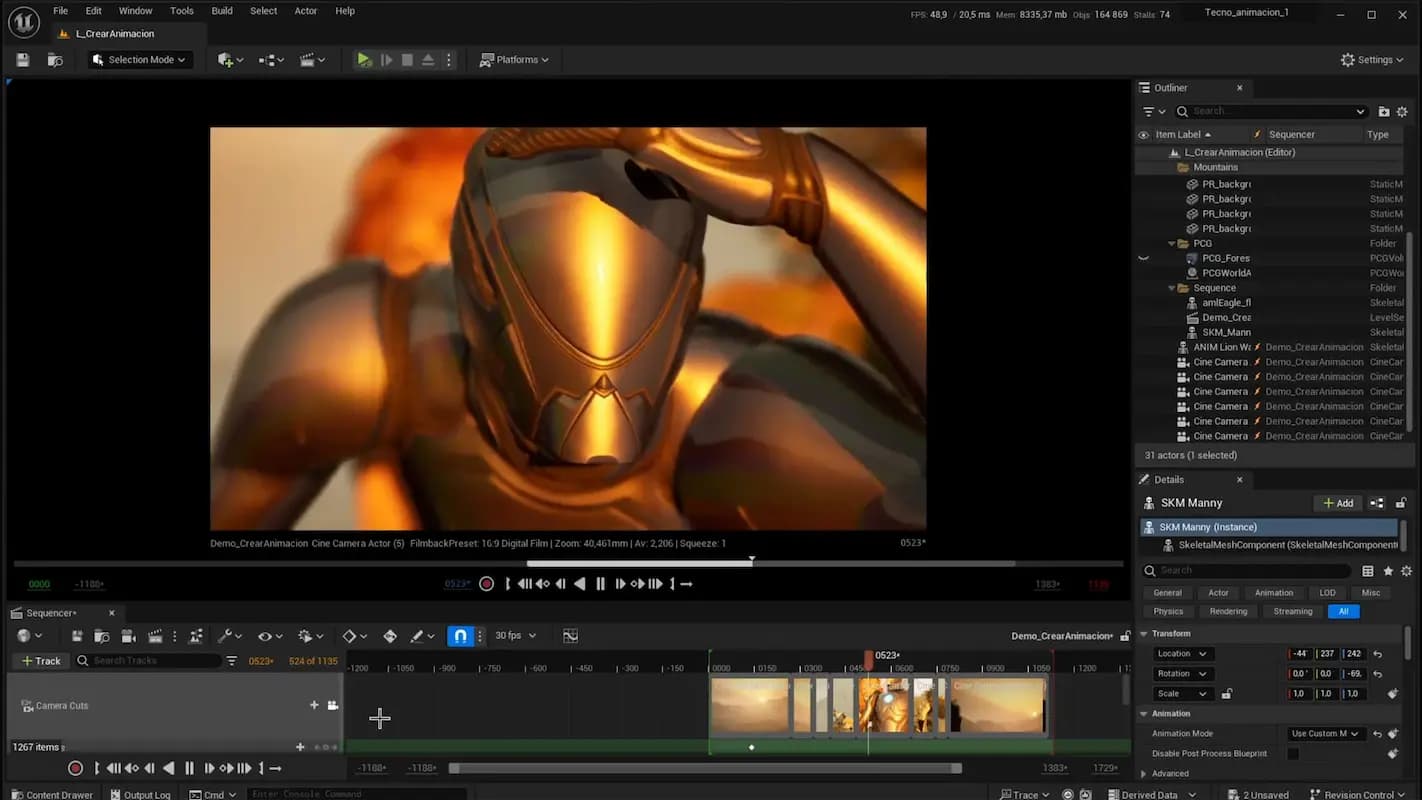This screenshot has width=1422, height=800.
Task: Toggle visibility eye of PCG_Fores row
Action: pyautogui.click(x=1144, y=258)
